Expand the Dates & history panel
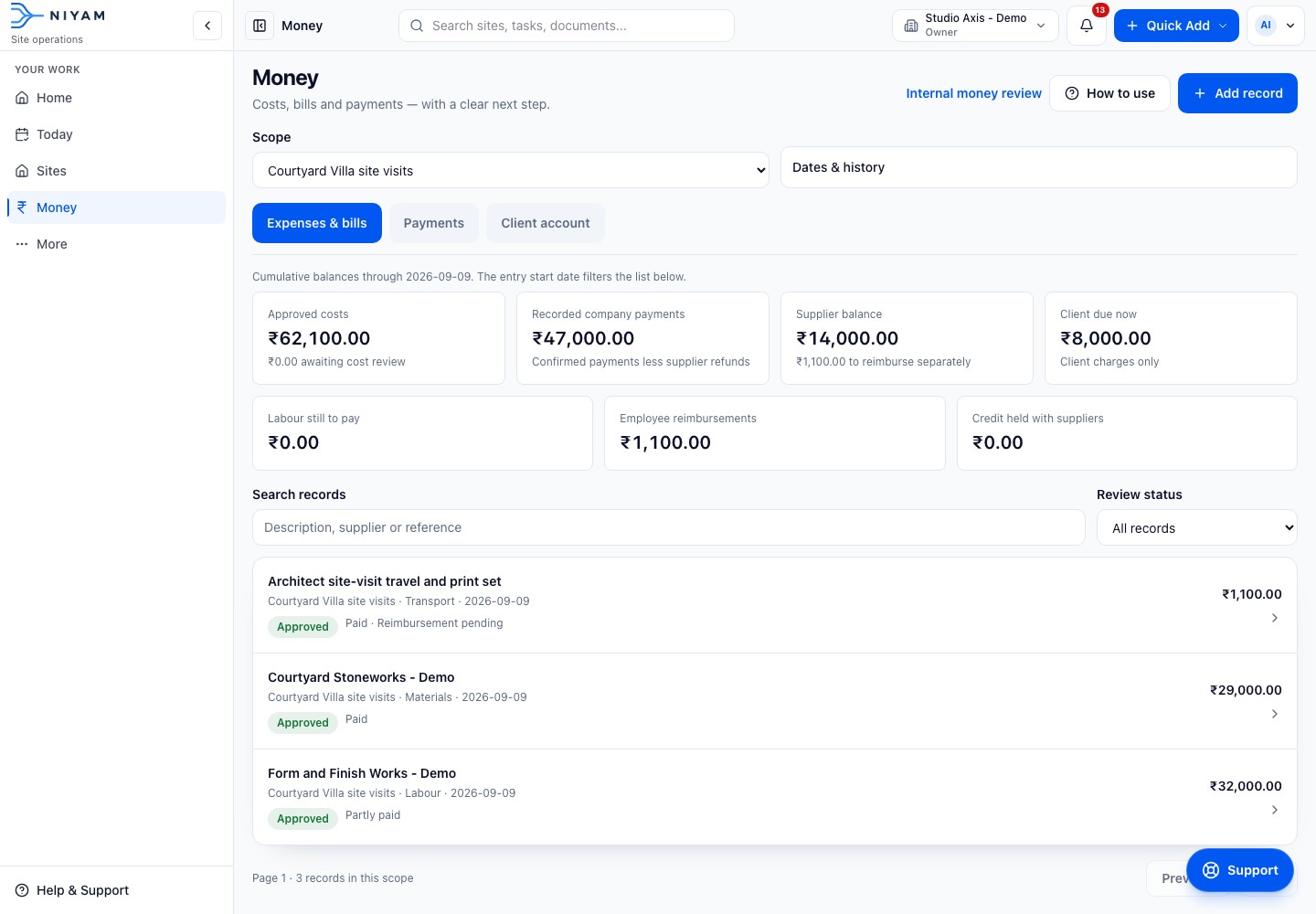This screenshot has width=1316, height=914. (1038, 167)
